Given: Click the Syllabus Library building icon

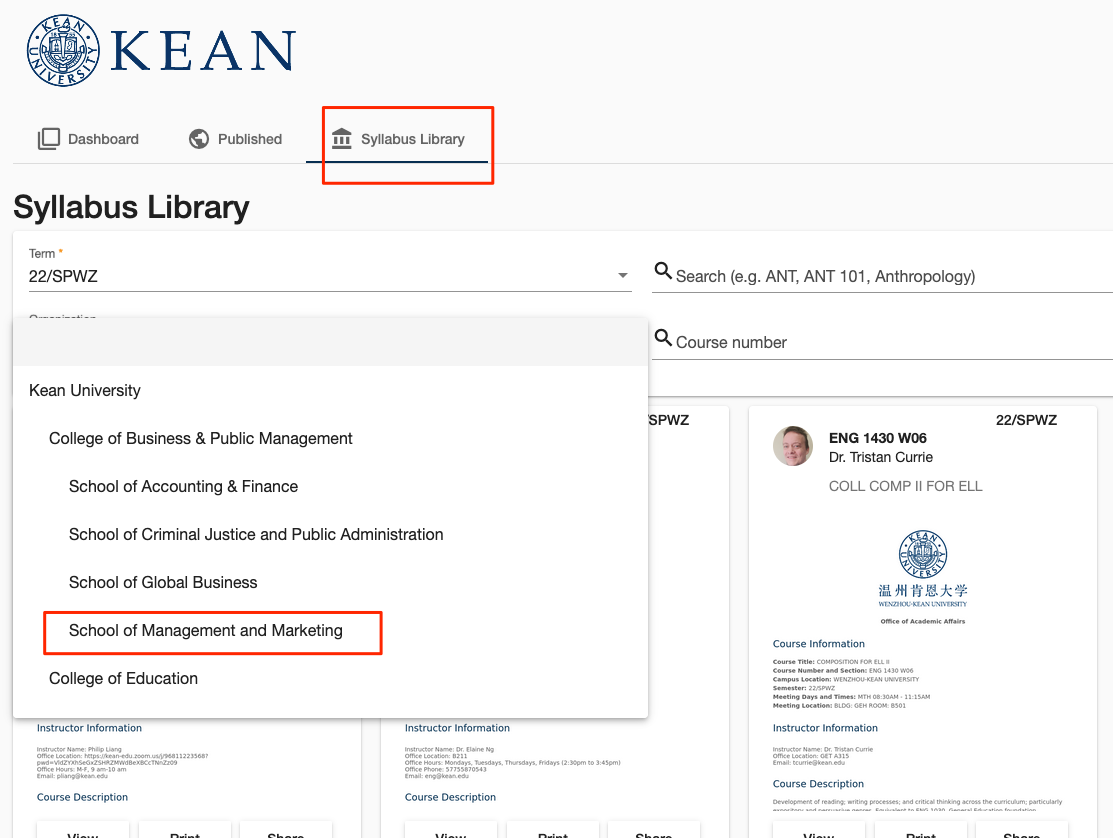Looking at the screenshot, I should click(341, 139).
